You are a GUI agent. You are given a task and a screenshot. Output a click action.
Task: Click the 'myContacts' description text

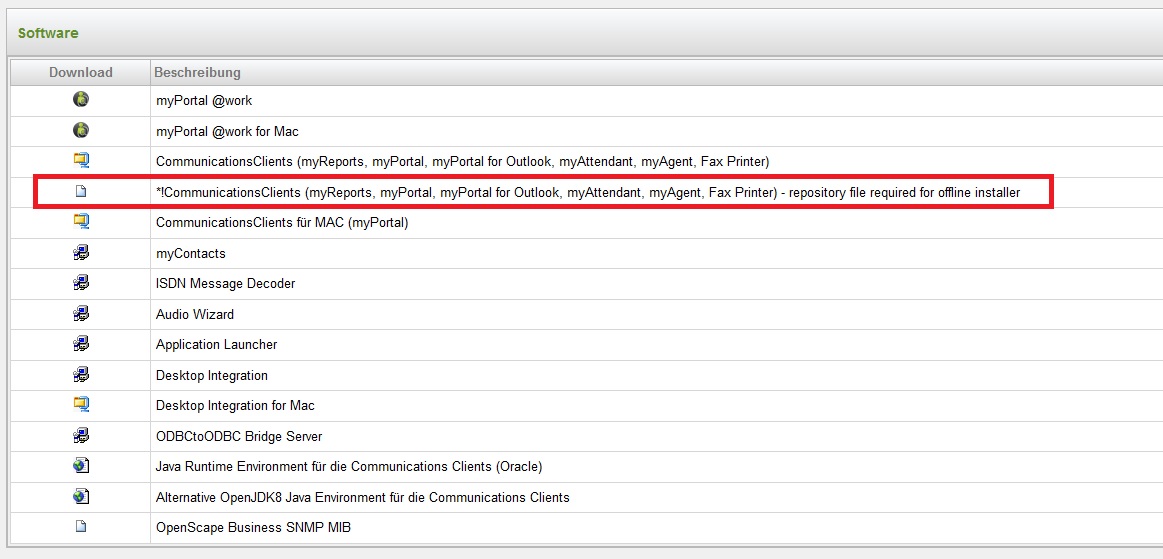tap(191, 254)
